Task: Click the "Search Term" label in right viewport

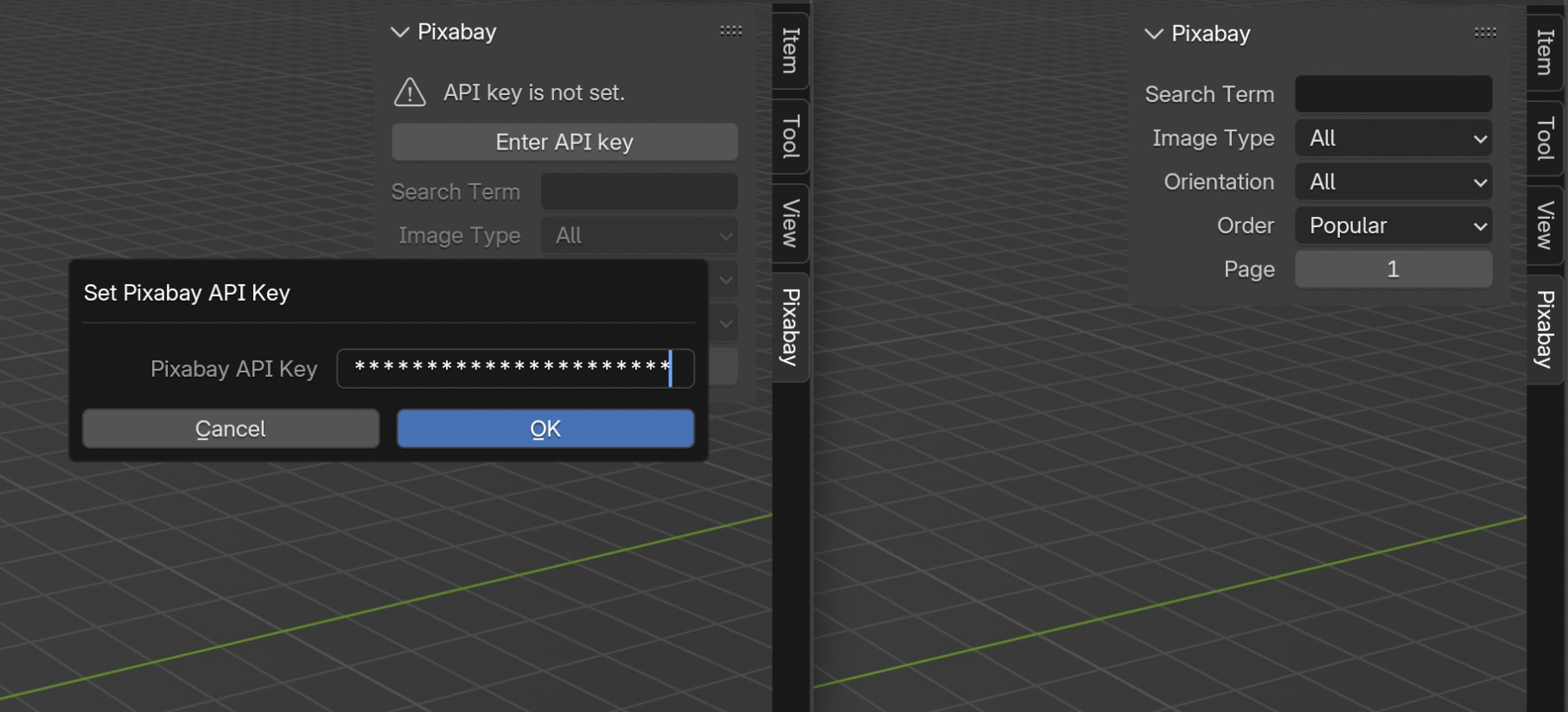Action: click(1209, 94)
